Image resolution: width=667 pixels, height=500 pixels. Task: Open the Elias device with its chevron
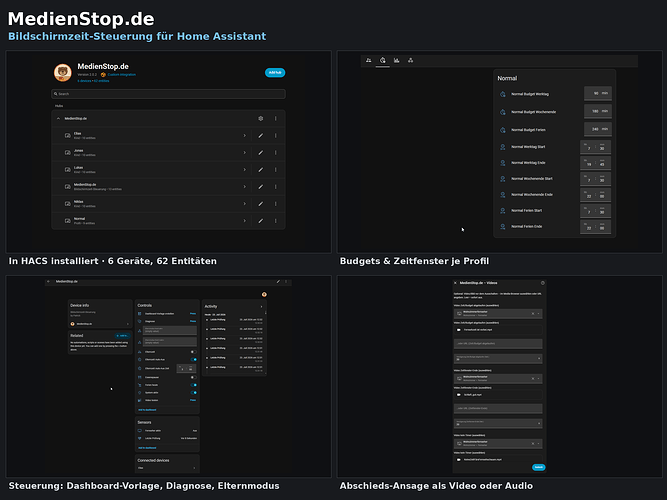245,135
